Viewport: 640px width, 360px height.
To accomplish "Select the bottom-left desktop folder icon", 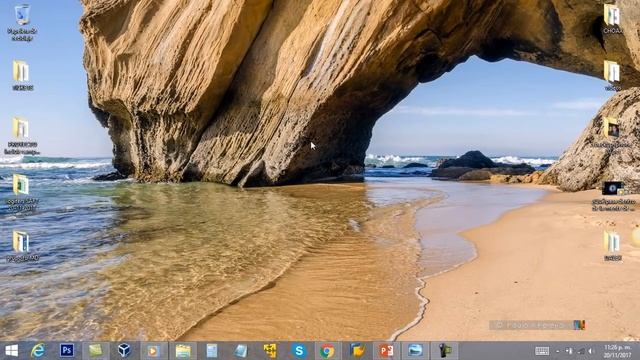I will point(22,246).
